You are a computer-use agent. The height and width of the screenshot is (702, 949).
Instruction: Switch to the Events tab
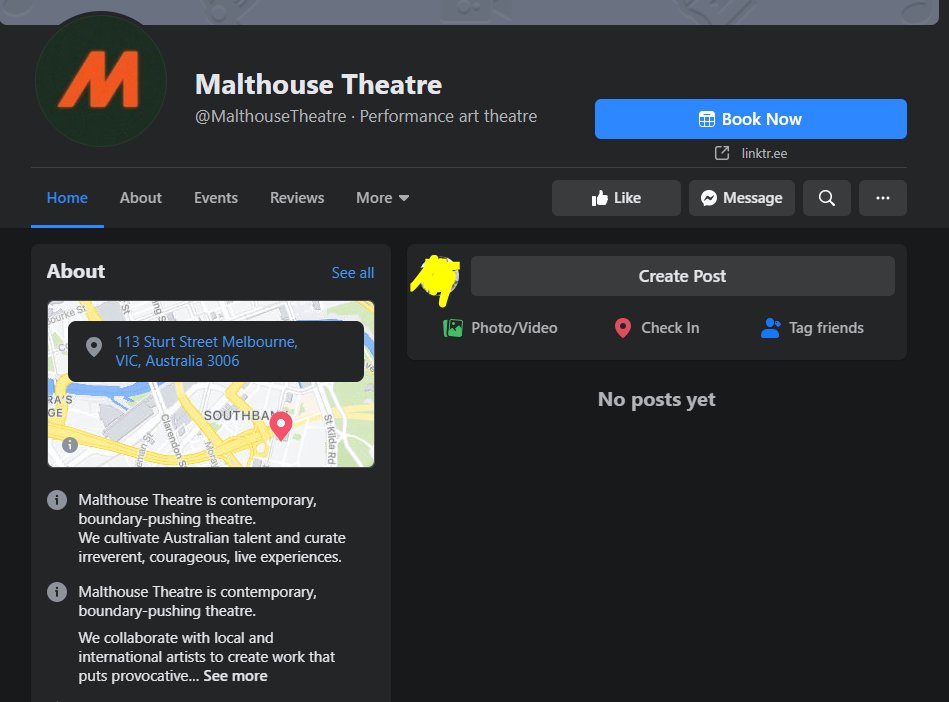click(215, 198)
